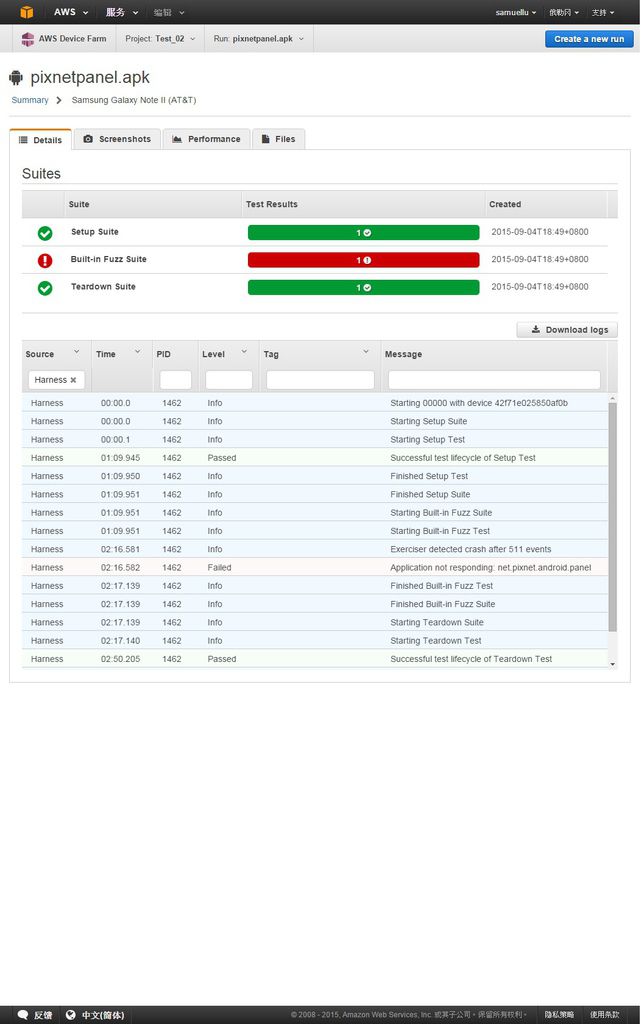The height and width of the screenshot is (1024, 641).
Task: Click the Download logs button
Action: point(567,330)
